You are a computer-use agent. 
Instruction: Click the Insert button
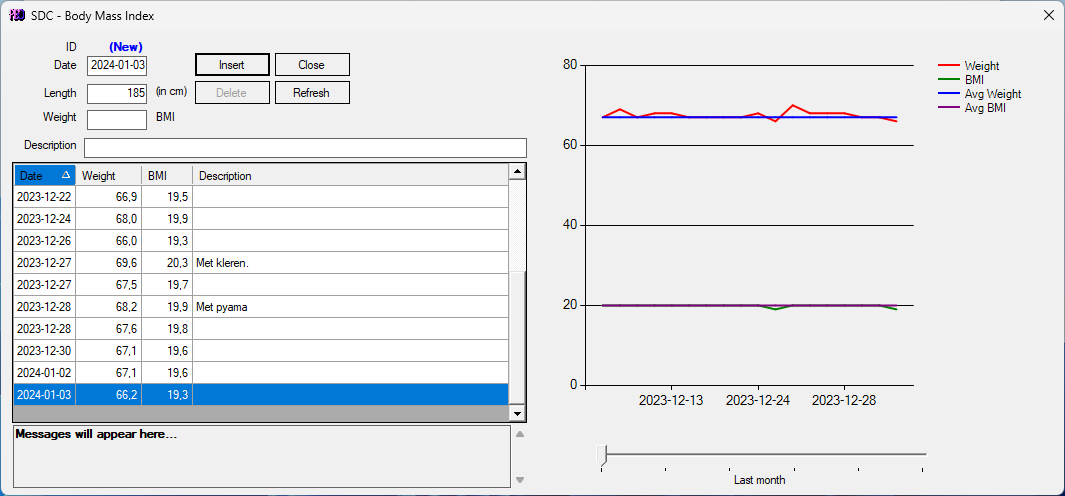[232, 65]
